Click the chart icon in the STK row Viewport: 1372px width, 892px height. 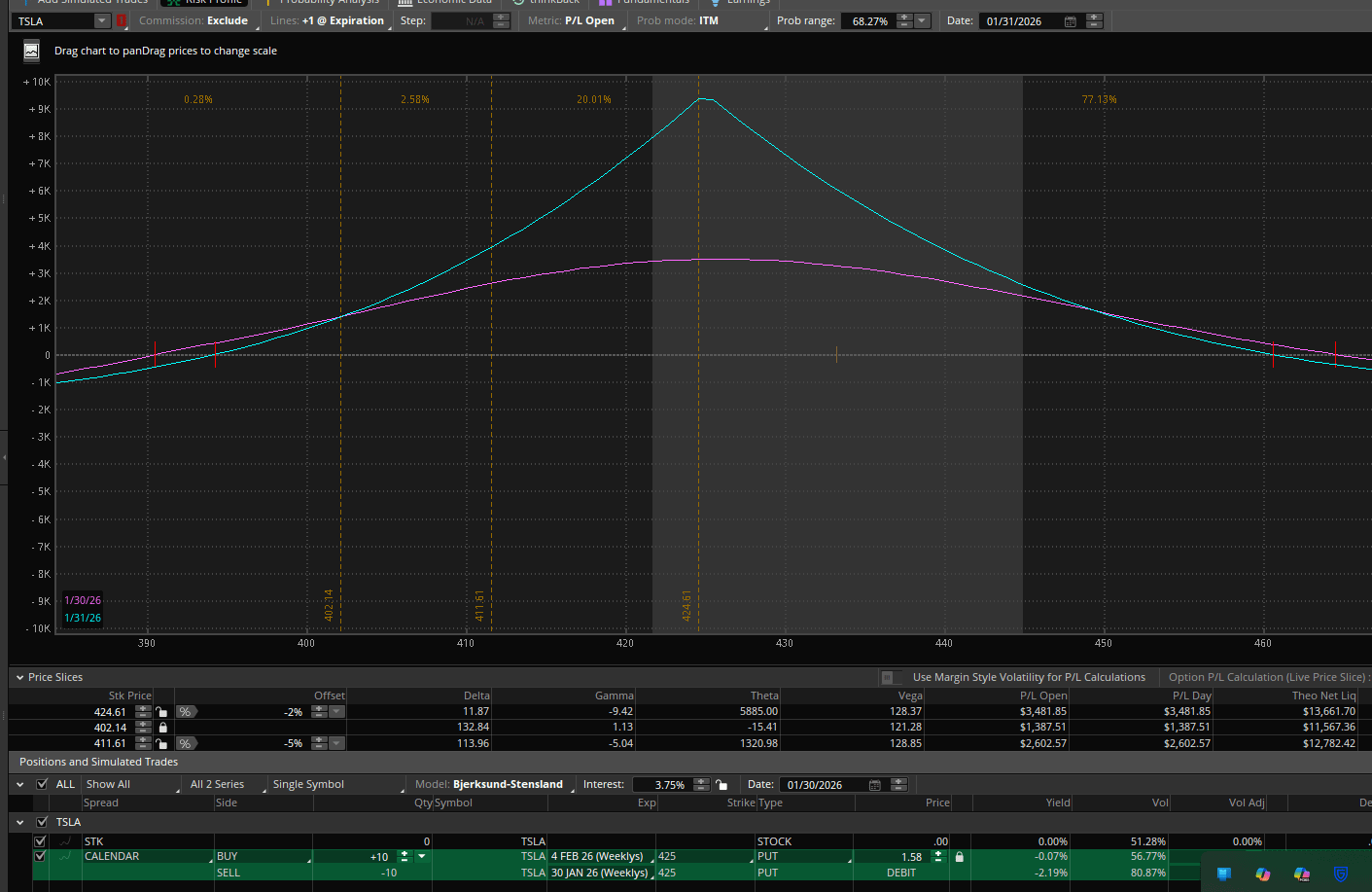65,841
